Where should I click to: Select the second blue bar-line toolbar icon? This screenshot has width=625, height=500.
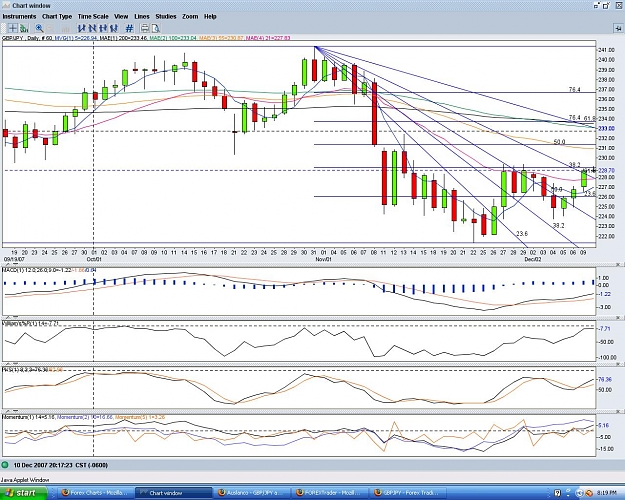[92, 28]
